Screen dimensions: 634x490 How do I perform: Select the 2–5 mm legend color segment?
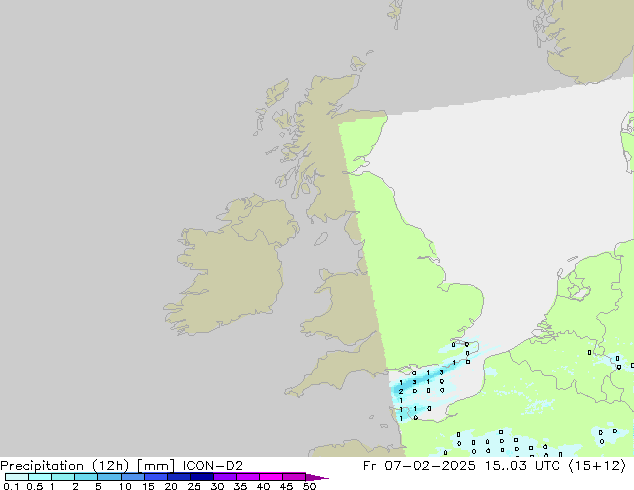point(86,477)
